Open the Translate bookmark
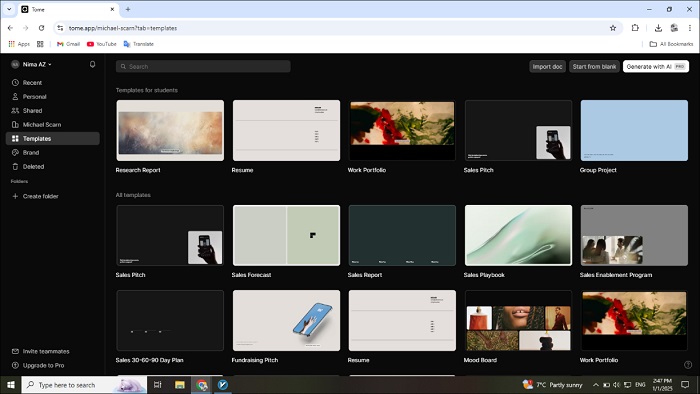The image size is (700, 394). coord(138,44)
